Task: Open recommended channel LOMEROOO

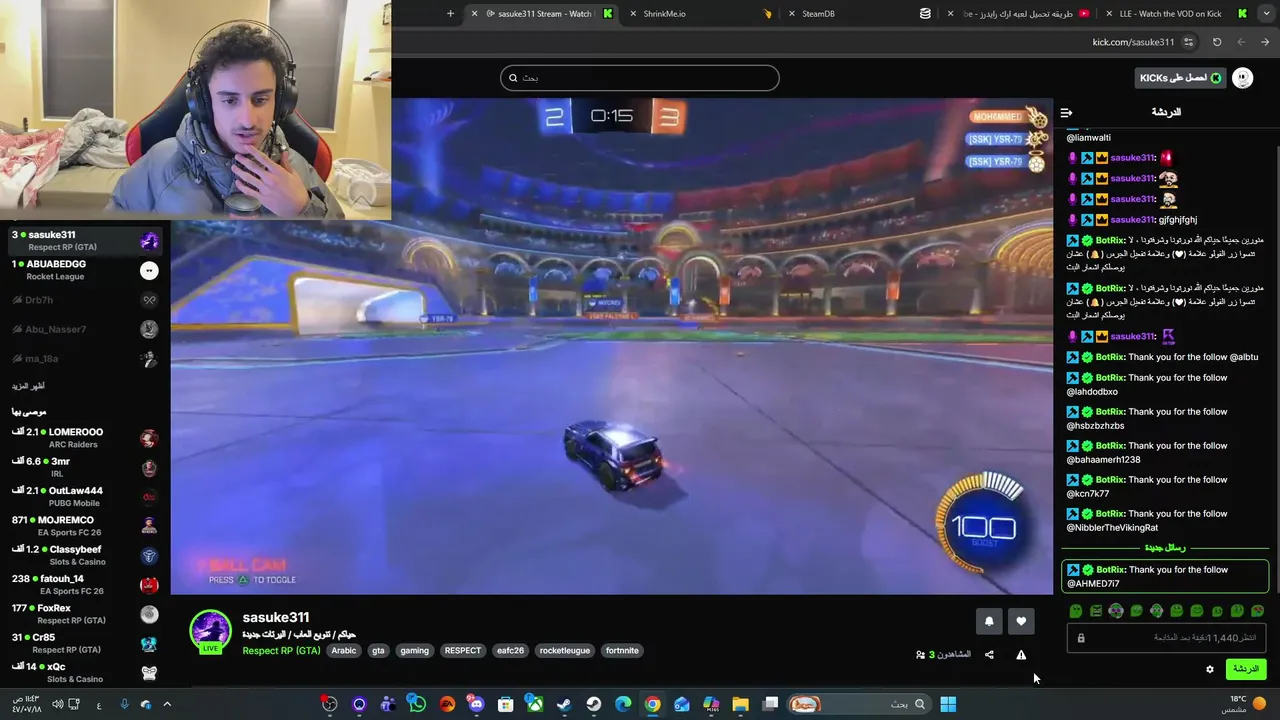Action: (85, 438)
